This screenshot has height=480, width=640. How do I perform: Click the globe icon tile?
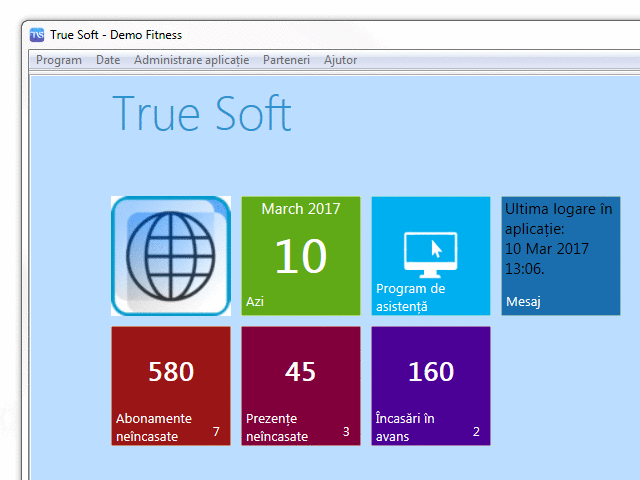(171, 256)
